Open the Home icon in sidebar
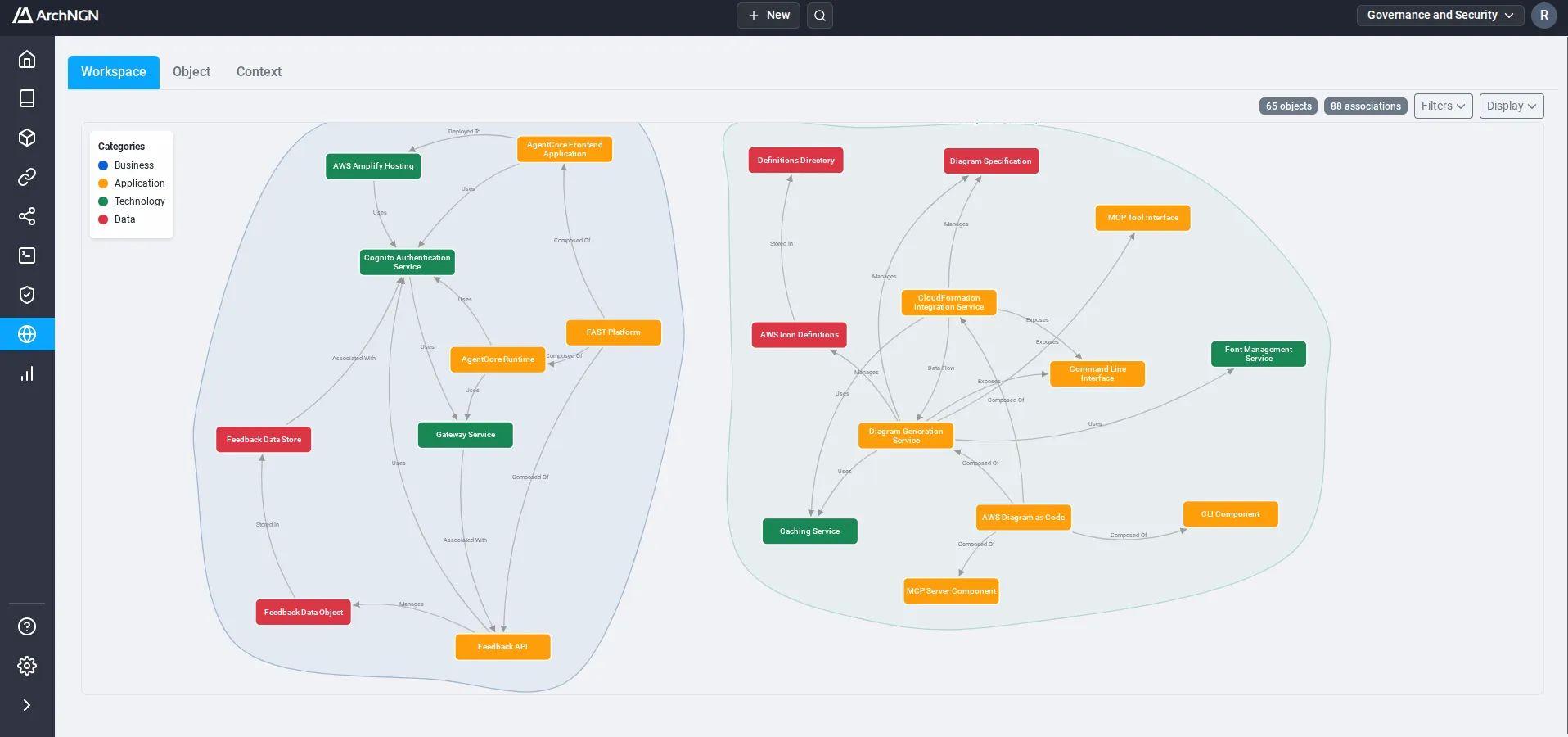 27,59
